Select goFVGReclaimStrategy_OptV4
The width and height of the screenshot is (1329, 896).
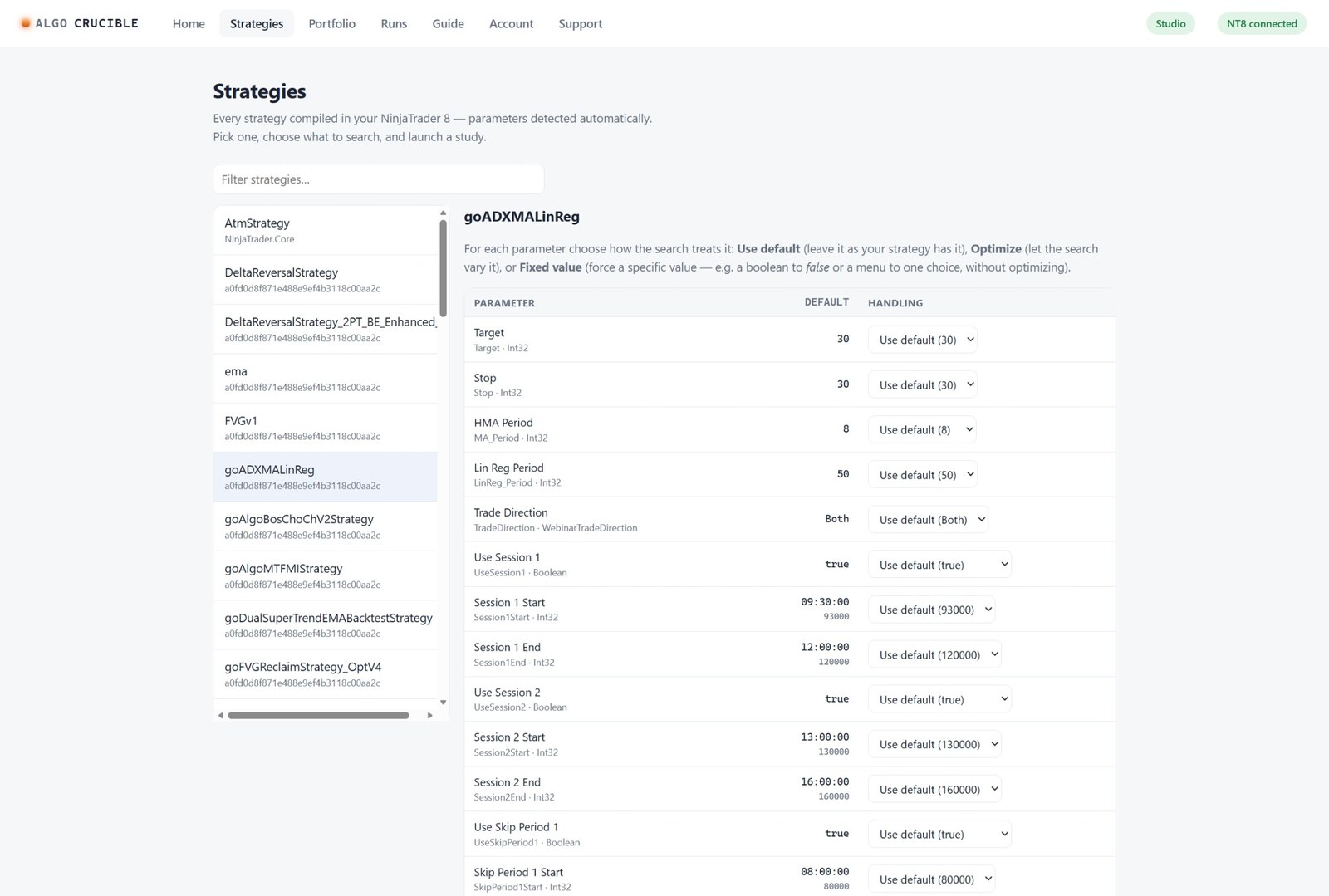coord(326,674)
